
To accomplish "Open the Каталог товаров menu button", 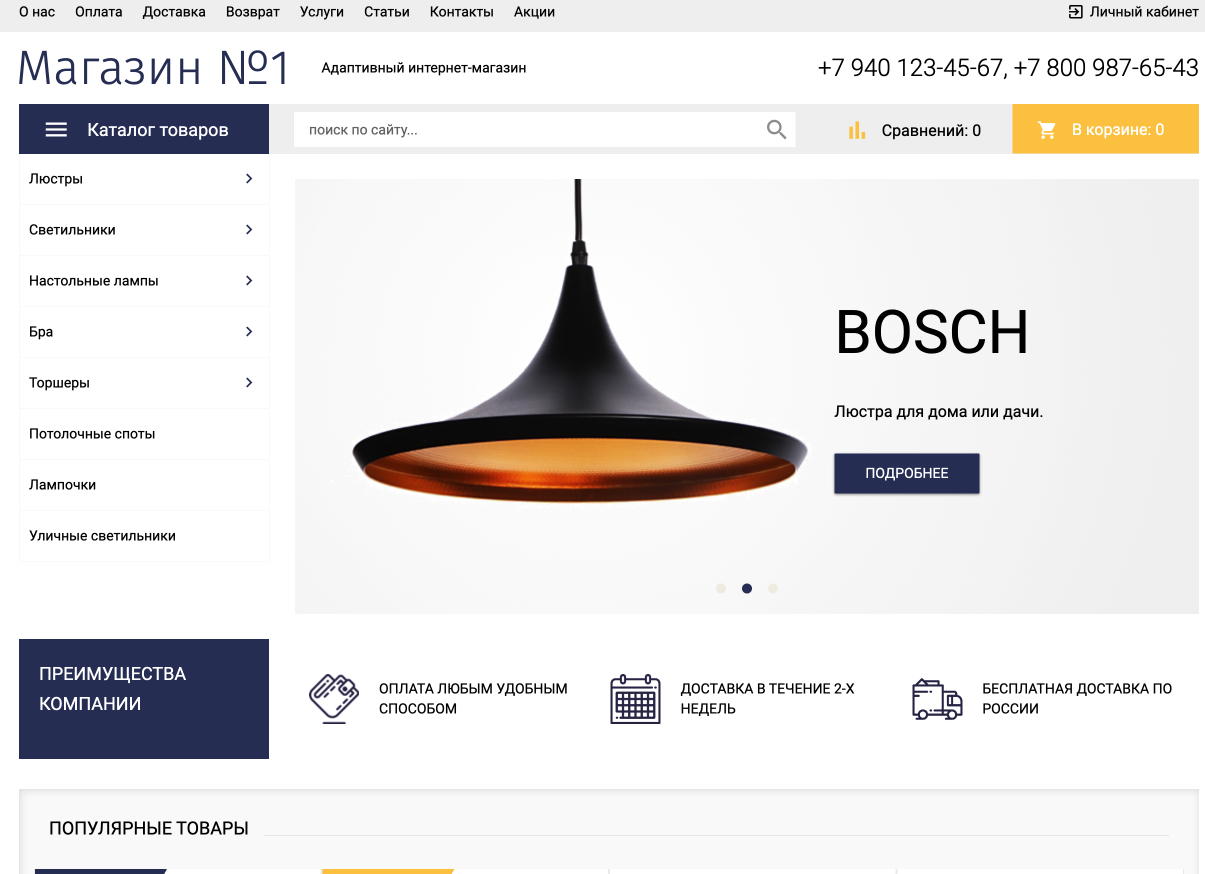I will [144, 129].
